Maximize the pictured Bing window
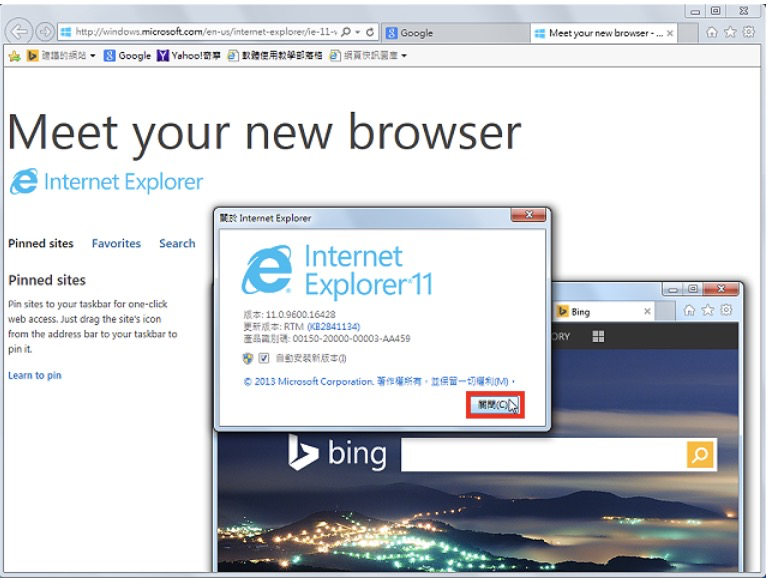This screenshot has width=770, height=578. (x=693, y=289)
